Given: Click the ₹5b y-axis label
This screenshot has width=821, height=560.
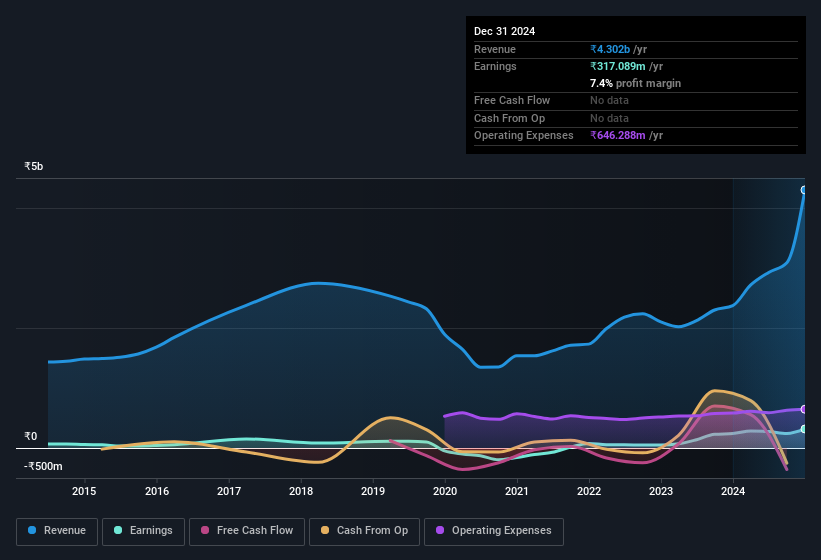Looking at the screenshot, I should point(34,166).
